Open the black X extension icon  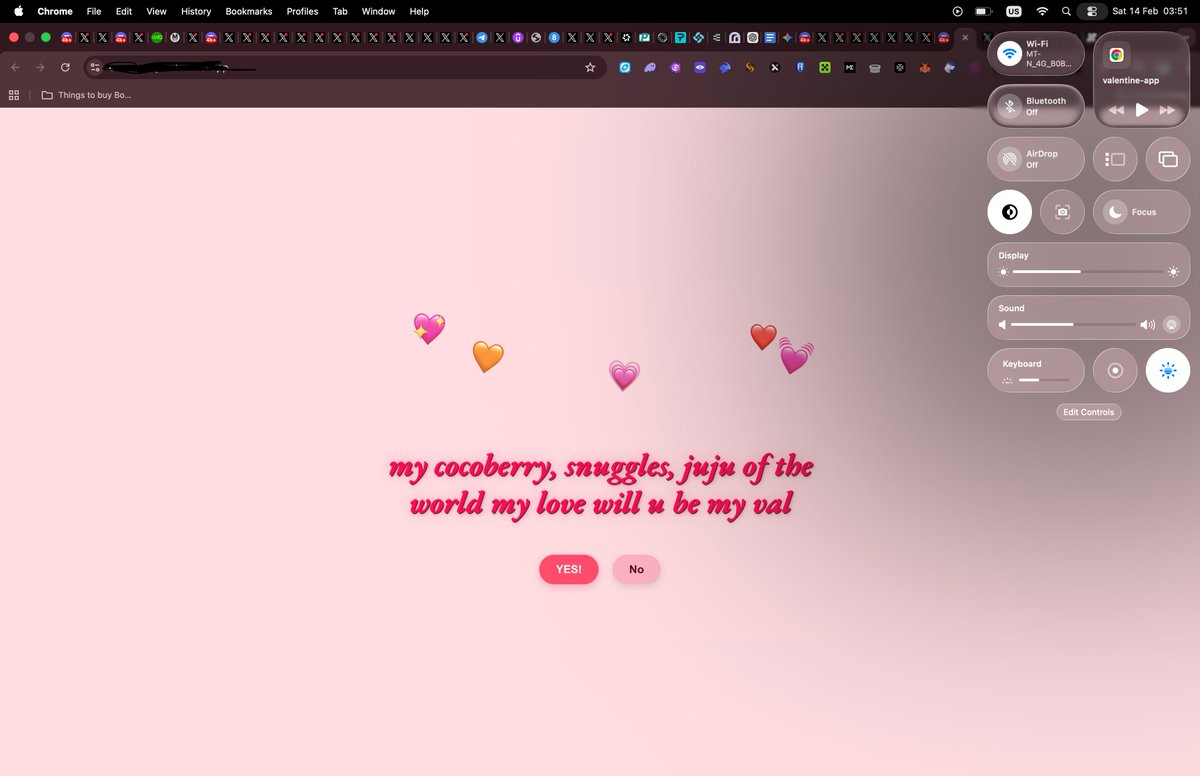pyautogui.click(x=775, y=67)
